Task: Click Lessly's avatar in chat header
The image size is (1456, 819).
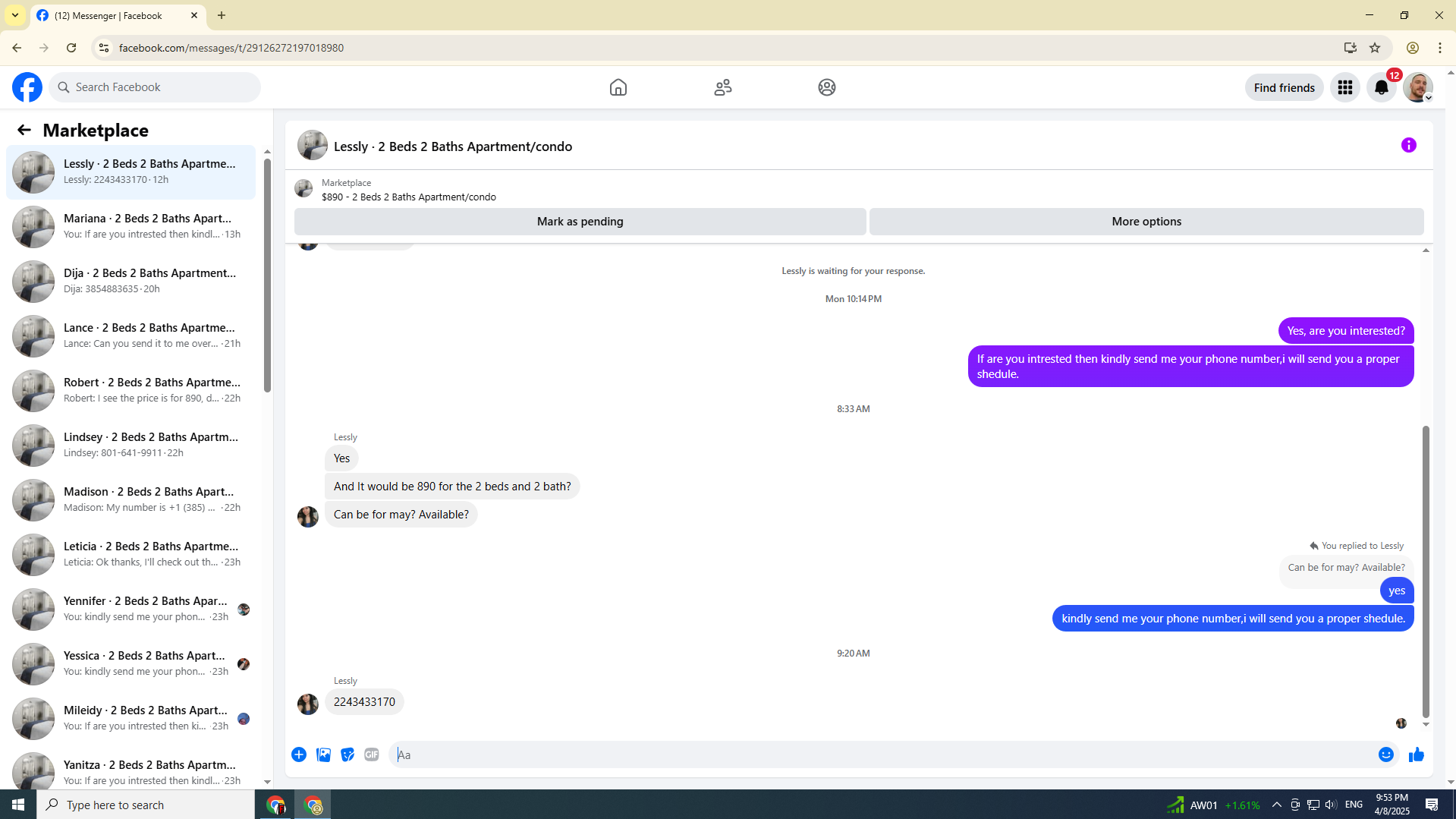Action: pyautogui.click(x=313, y=145)
